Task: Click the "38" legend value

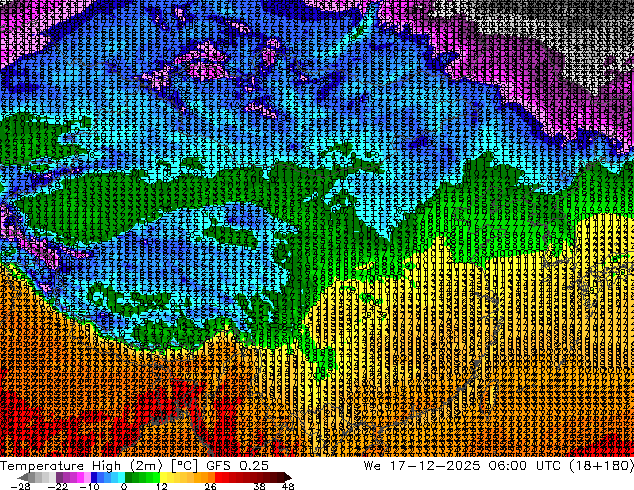Action: click(260, 486)
